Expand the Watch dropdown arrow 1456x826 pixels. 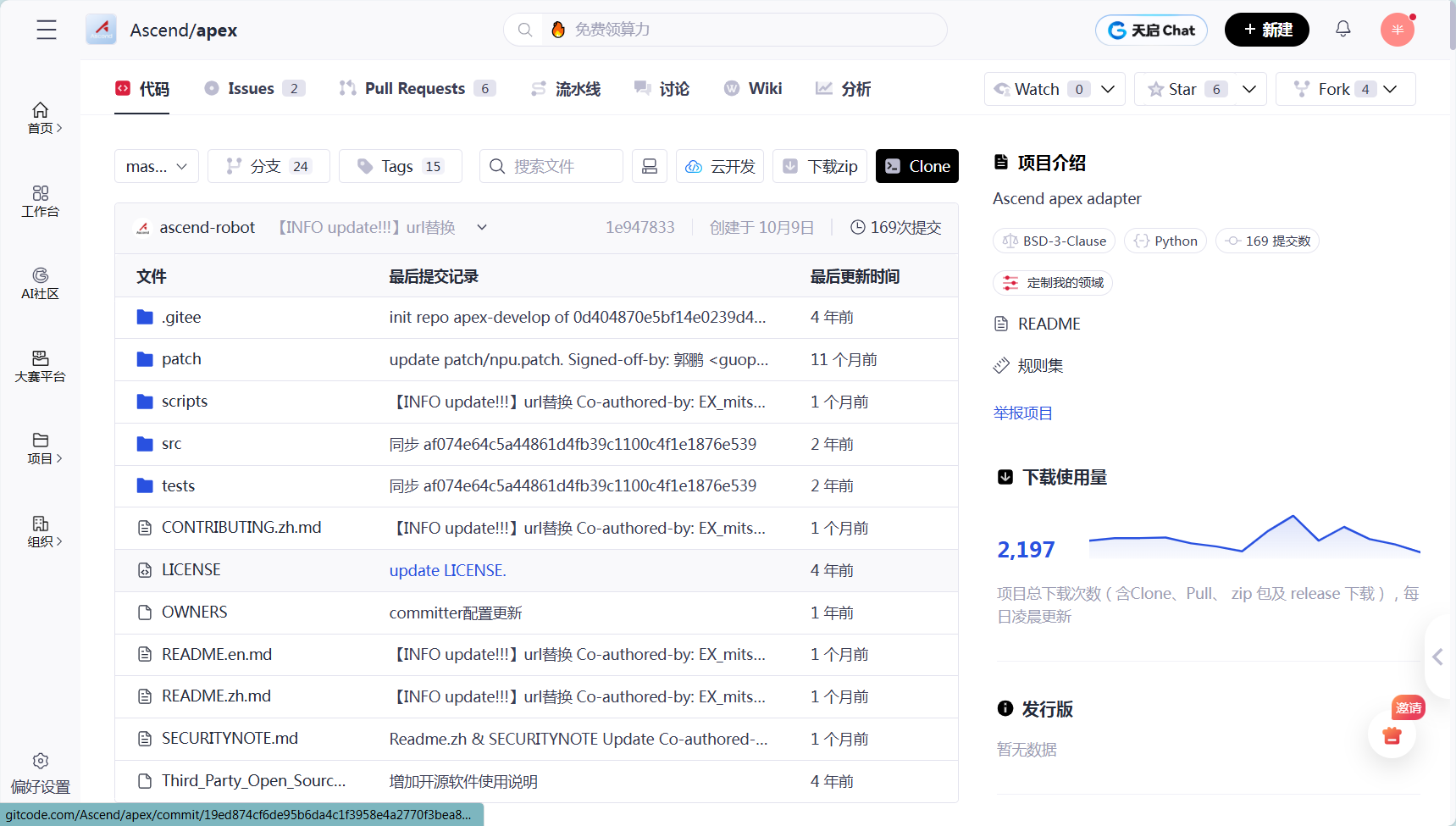(x=1107, y=89)
